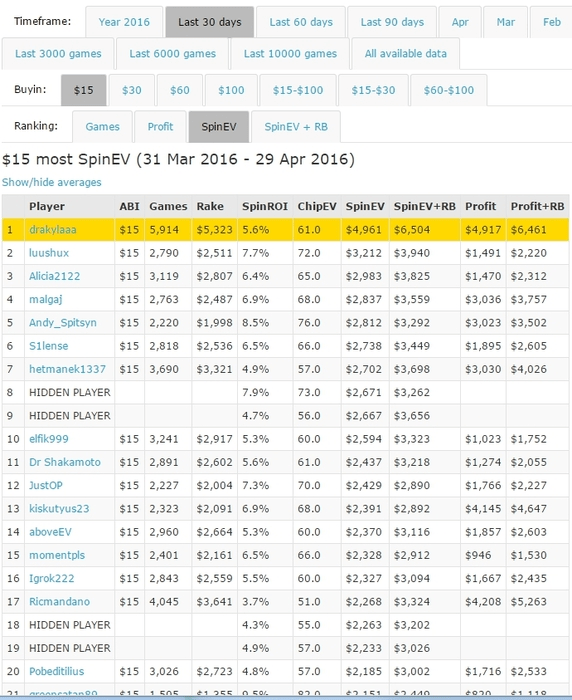Open Pobeditilius player profile
Viewport: 572px width, 700px height.
click(57, 671)
